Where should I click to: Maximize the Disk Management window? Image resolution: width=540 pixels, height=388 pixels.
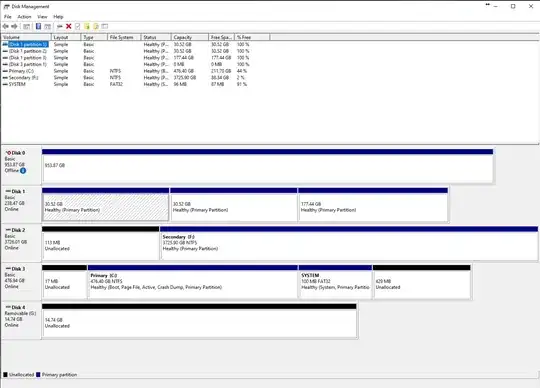[x=513, y=6]
